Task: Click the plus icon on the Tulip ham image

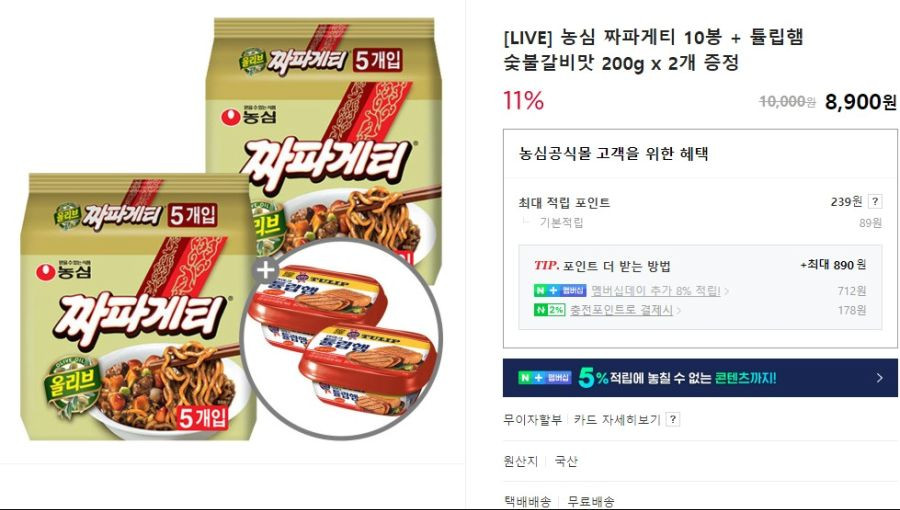Action: [265, 270]
